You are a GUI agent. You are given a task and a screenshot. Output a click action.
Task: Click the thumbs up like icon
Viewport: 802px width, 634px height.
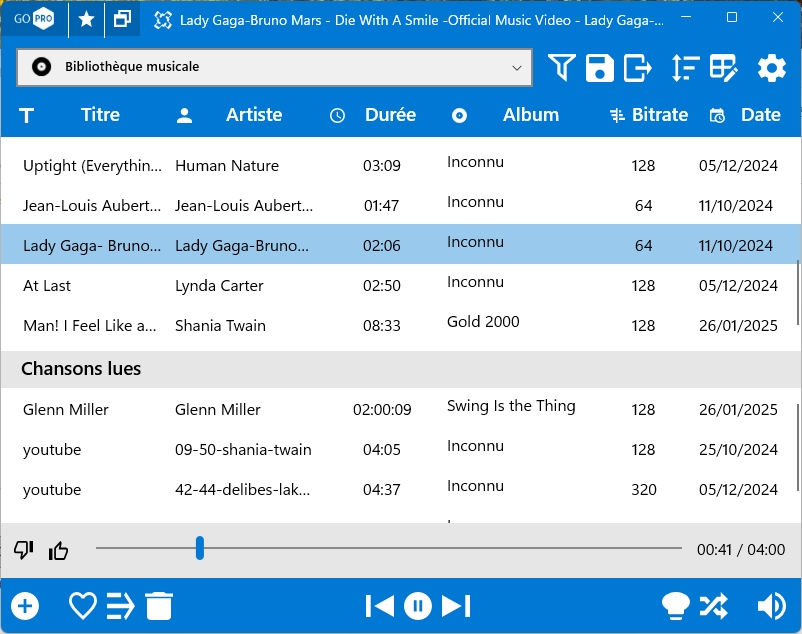pos(58,550)
